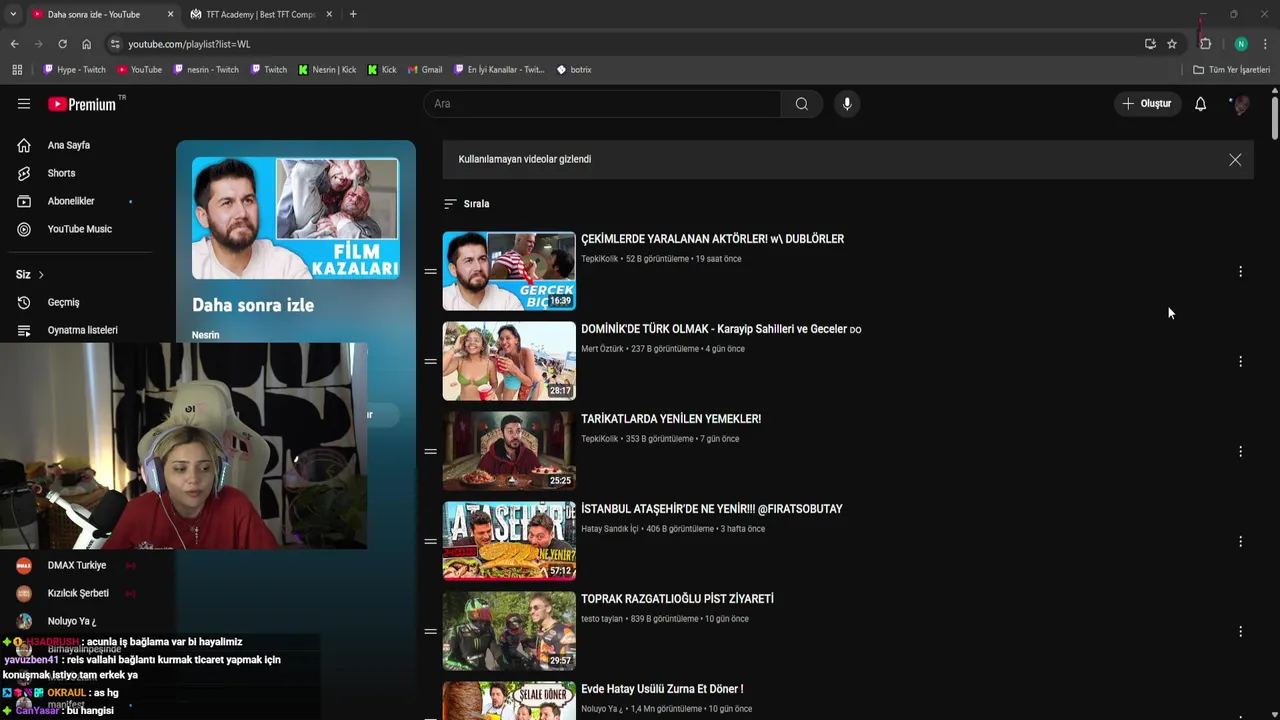Click drag handle of DOMİNİK'DE TÜRK OLMAK row
The width and height of the screenshot is (1280, 720).
pyautogui.click(x=431, y=362)
